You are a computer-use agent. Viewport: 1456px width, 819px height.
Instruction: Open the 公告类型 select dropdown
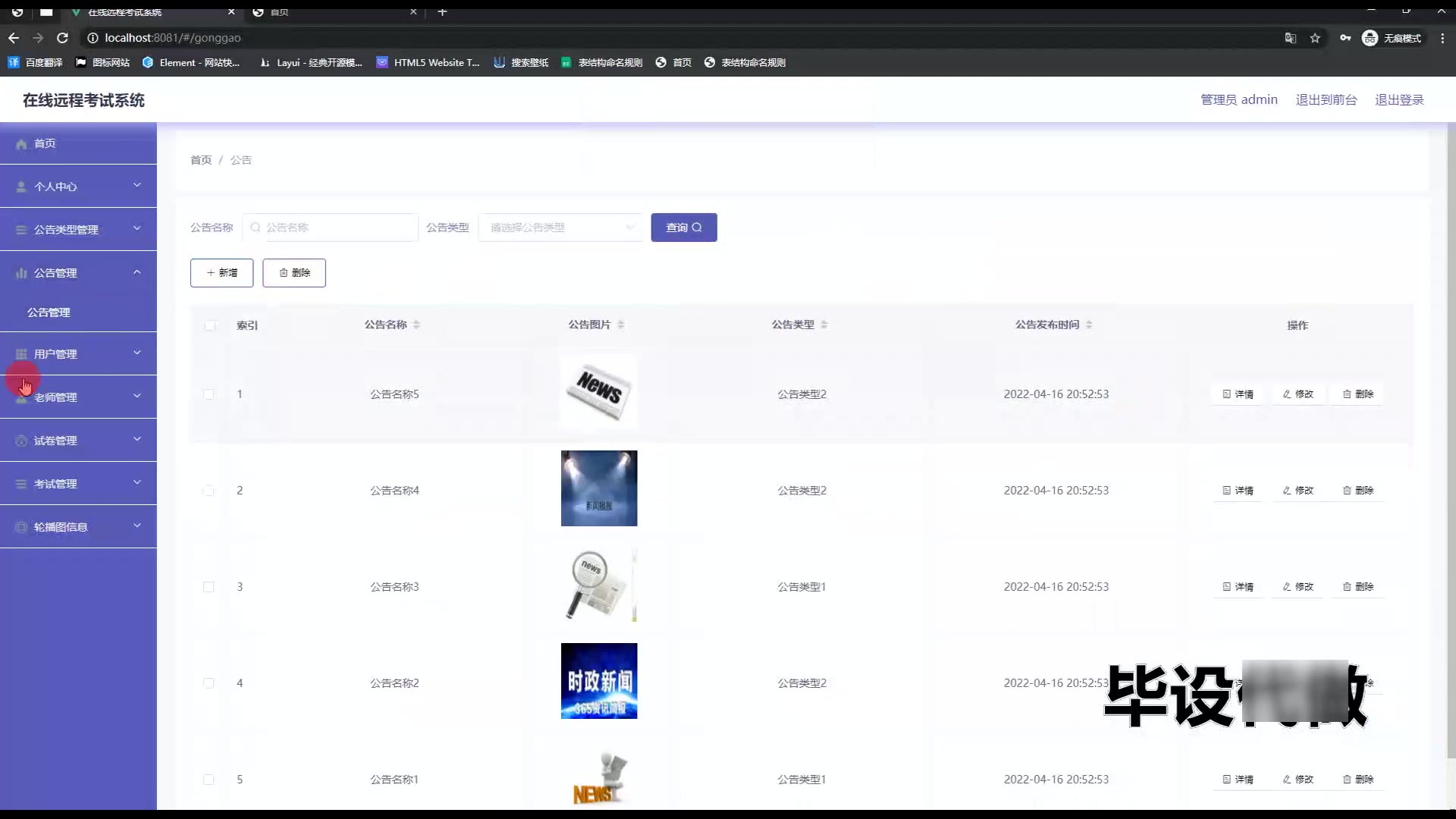pyautogui.click(x=560, y=227)
